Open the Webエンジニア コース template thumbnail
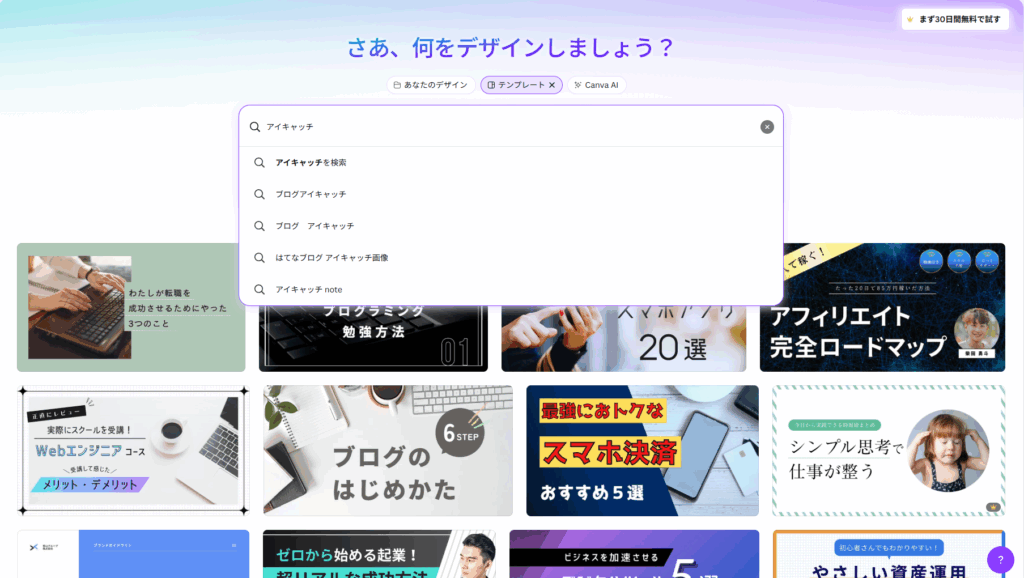The height and width of the screenshot is (578, 1024). [133, 451]
